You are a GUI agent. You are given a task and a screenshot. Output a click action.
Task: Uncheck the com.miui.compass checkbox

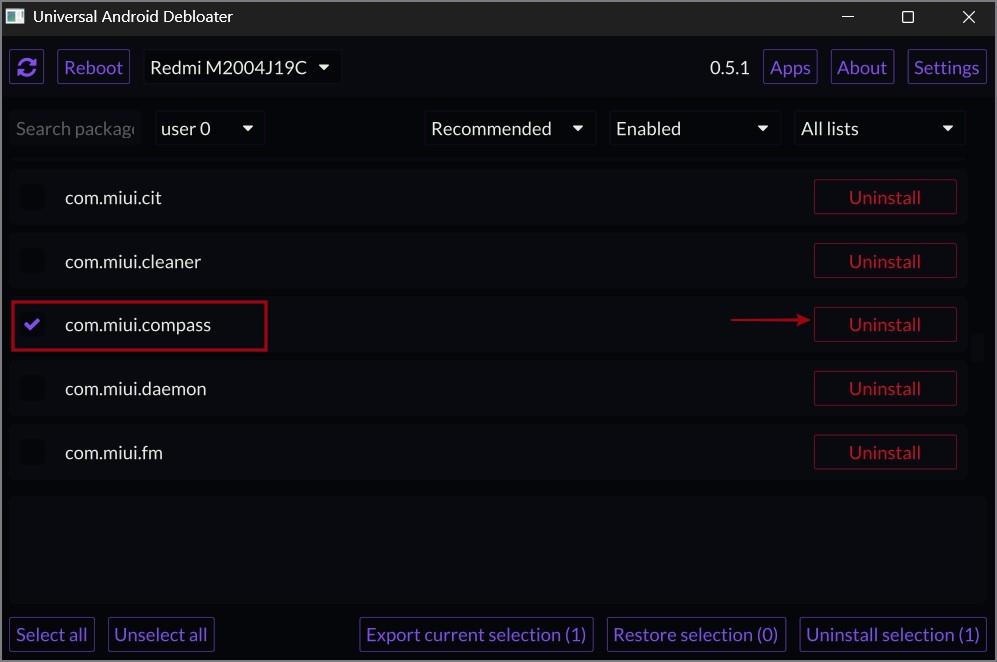point(32,325)
